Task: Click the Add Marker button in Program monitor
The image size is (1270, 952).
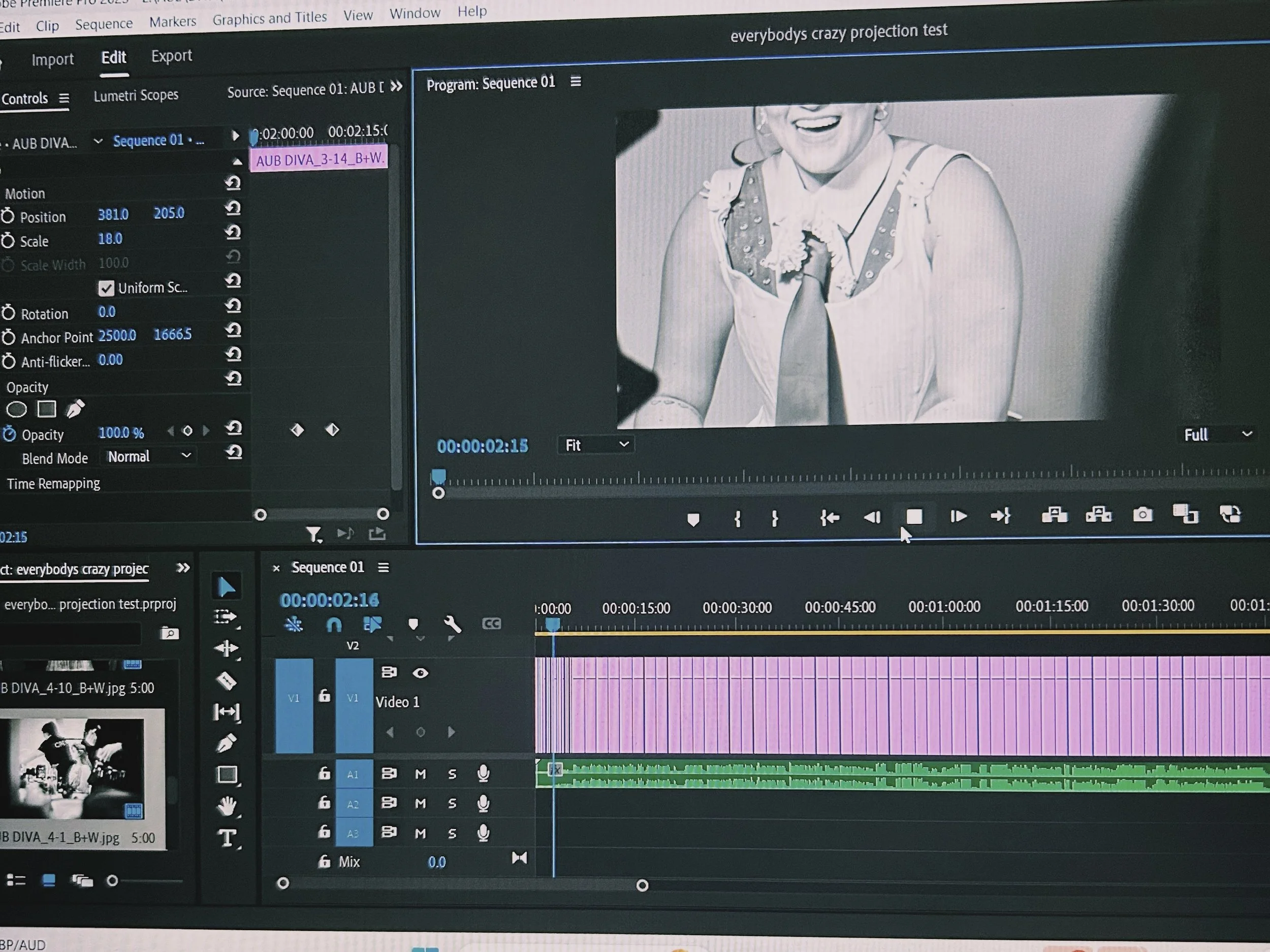Action: click(x=693, y=520)
